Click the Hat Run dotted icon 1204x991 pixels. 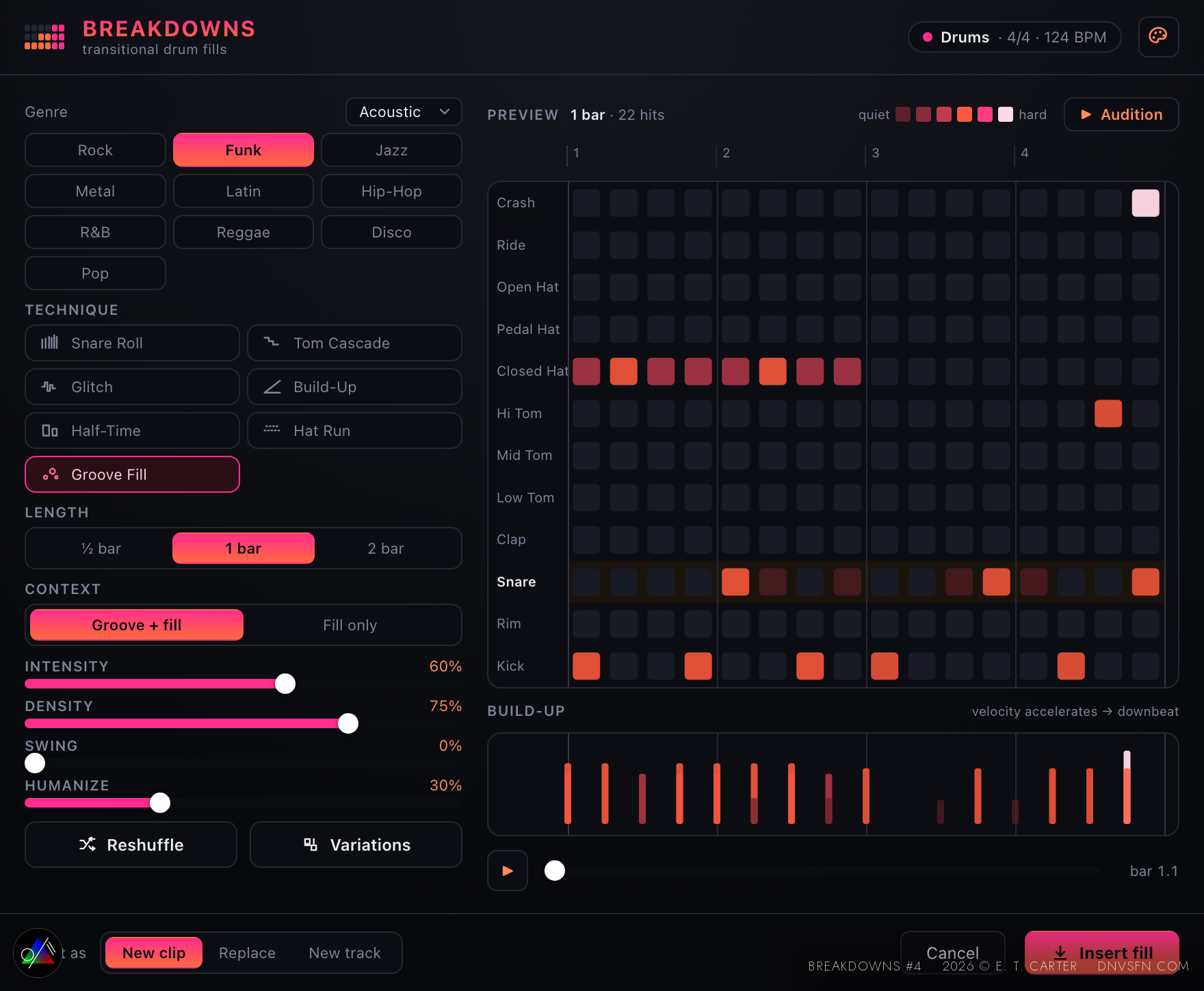pyautogui.click(x=272, y=429)
